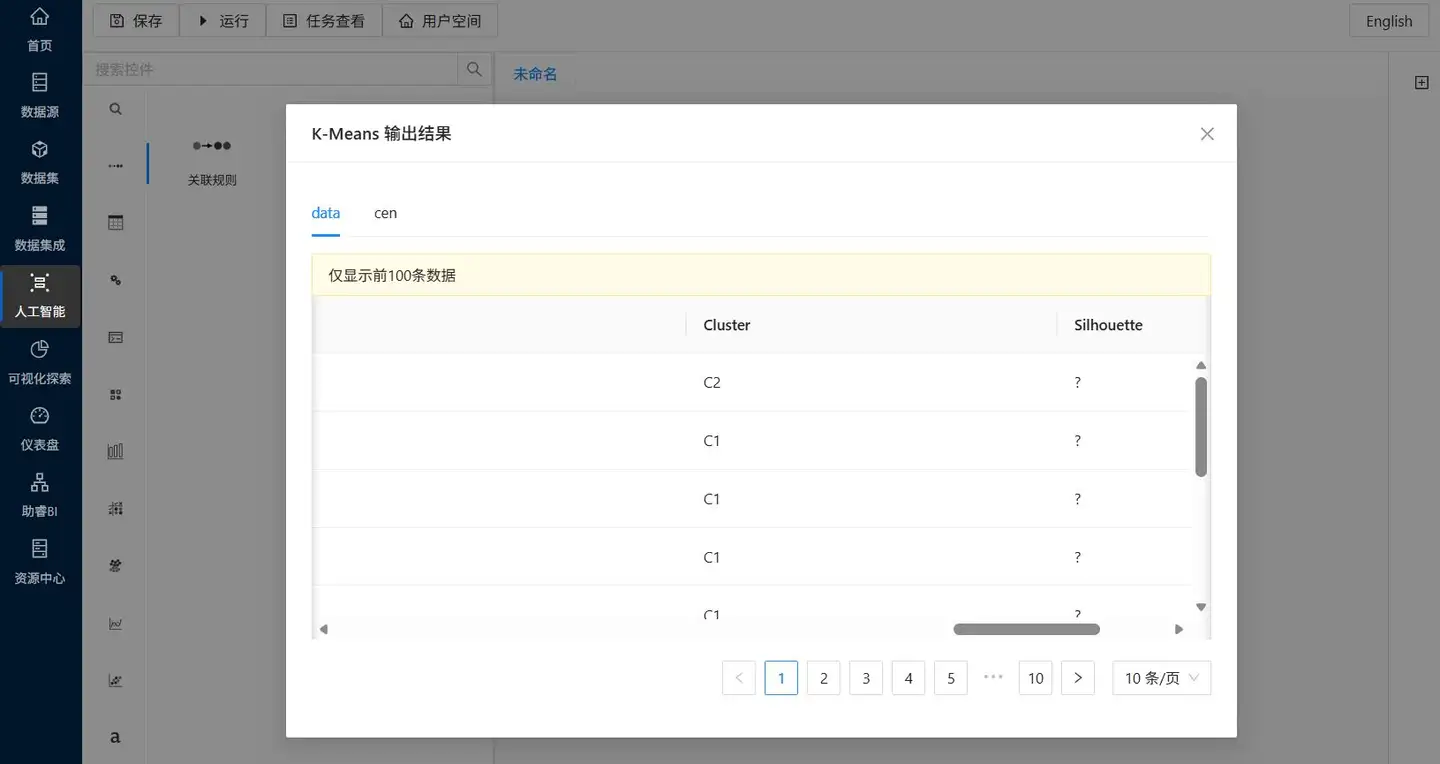1440x764 pixels.
Task: Click the 搜索控件 search input field
Action: (x=271, y=69)
